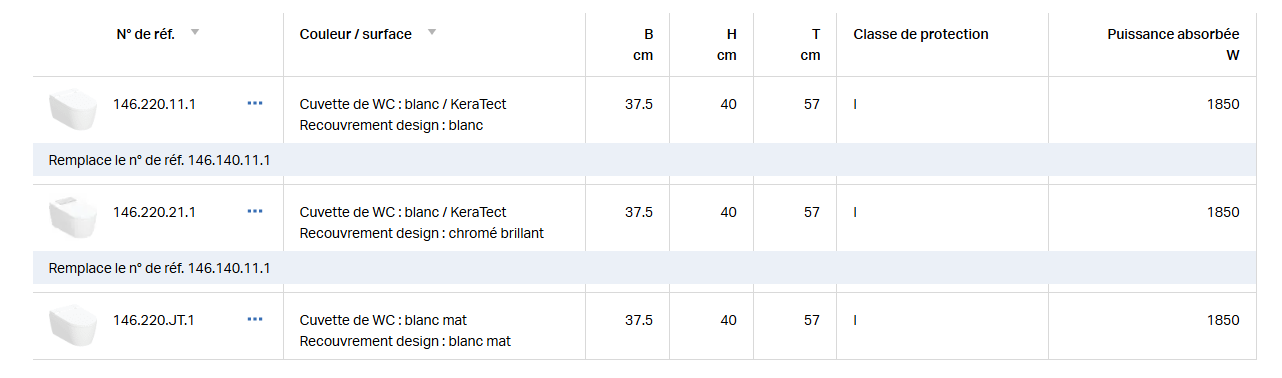
Task: Click the 146.220.21.1 toilet thumbnail
Action: tap(73, 219)
